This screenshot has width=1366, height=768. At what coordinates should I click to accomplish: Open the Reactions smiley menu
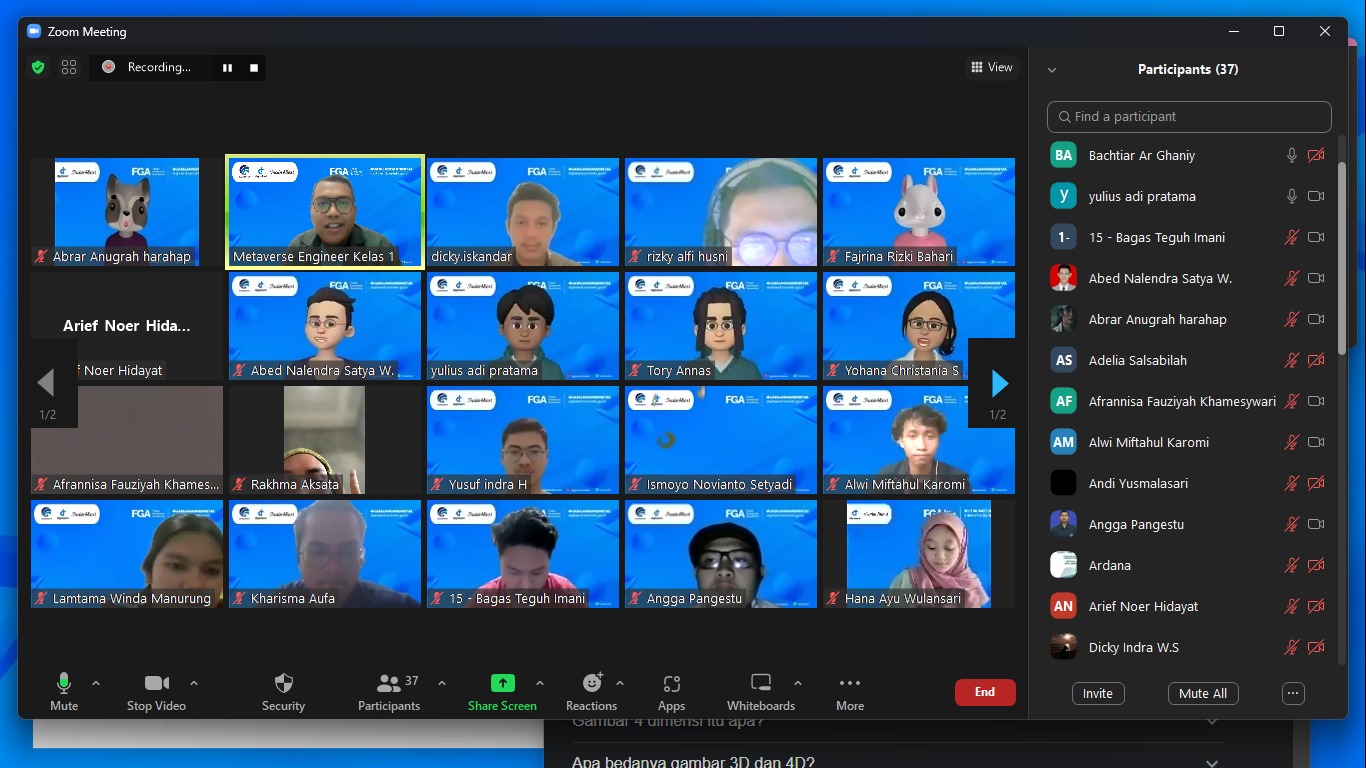[591, 691]
